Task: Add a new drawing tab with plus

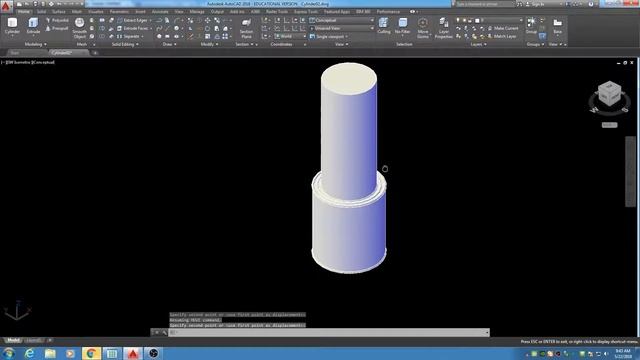Action: pos(95,53)
